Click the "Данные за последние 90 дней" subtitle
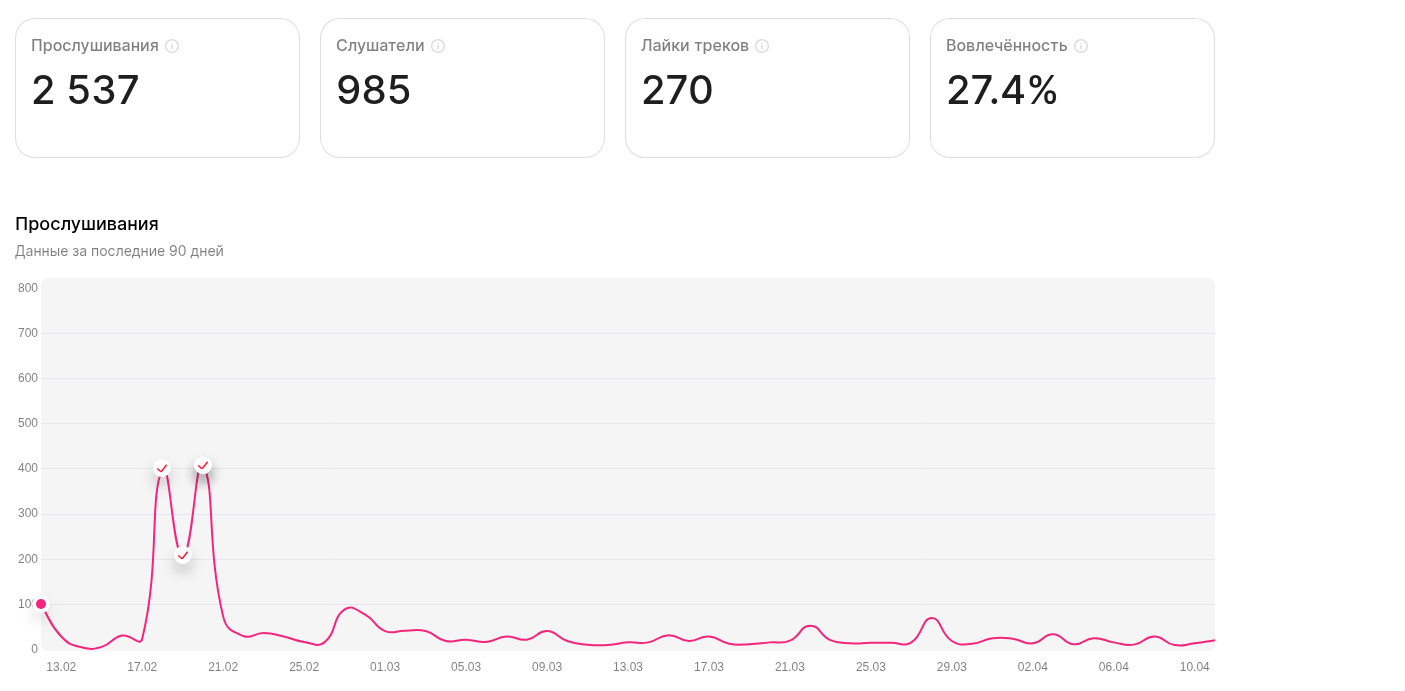The height and width of the screenshot is (691, 1405). 119,251
